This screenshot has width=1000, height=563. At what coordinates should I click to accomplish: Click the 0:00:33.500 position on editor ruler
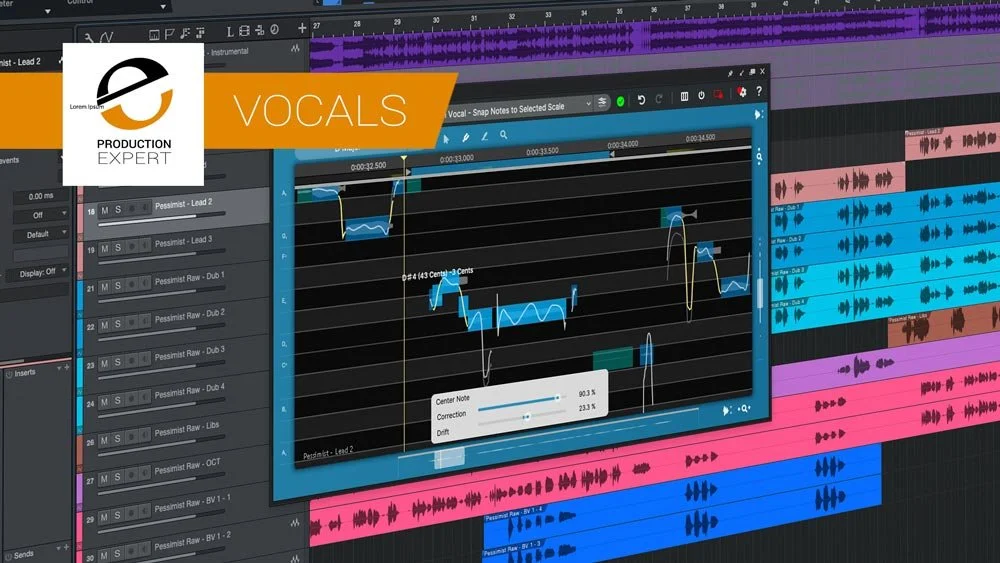[x=542, y=152]
